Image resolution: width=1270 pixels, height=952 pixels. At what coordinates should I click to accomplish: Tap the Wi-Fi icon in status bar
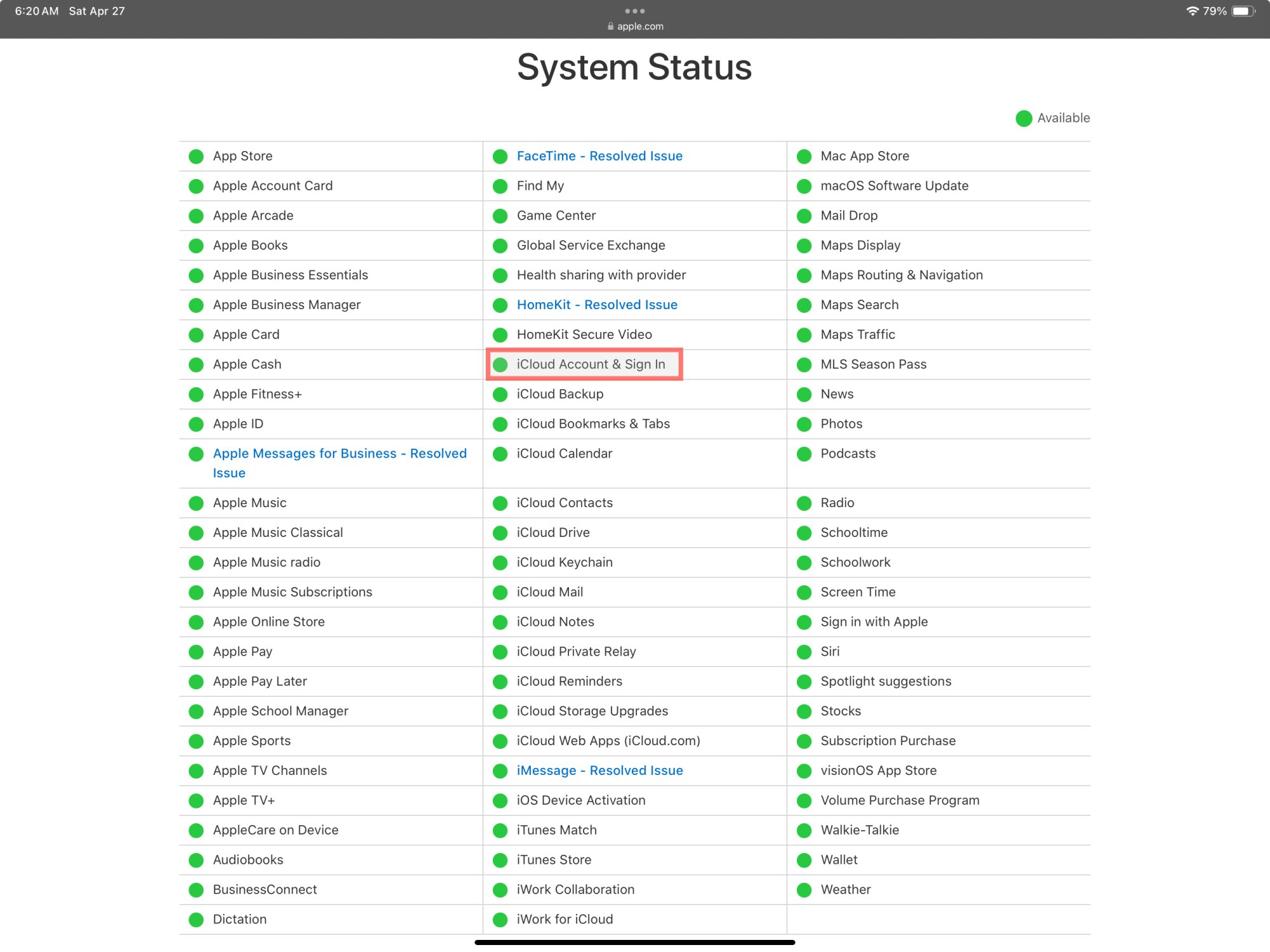[1192, 11]
